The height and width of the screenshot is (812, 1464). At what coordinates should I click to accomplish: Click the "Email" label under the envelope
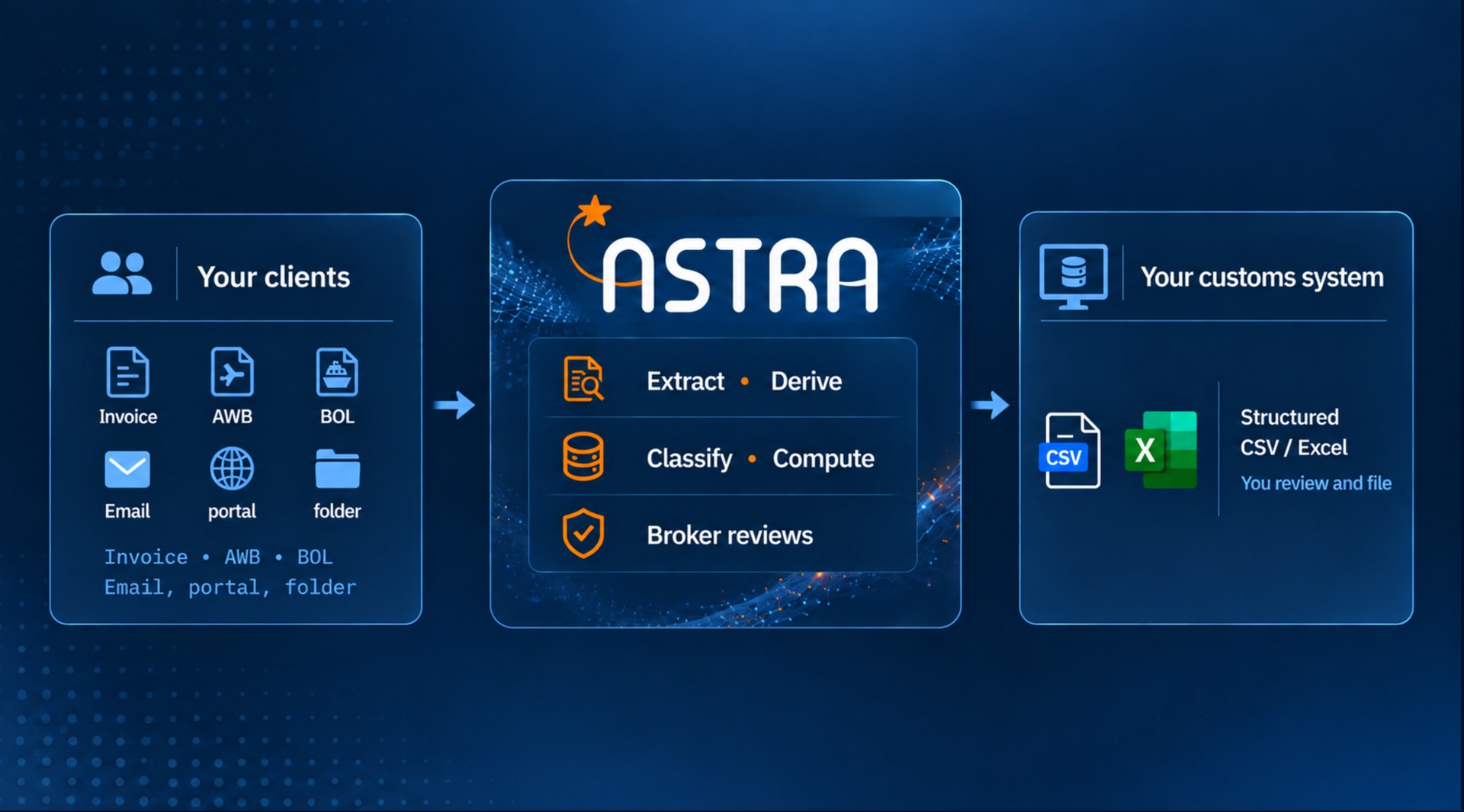[127, 512]
